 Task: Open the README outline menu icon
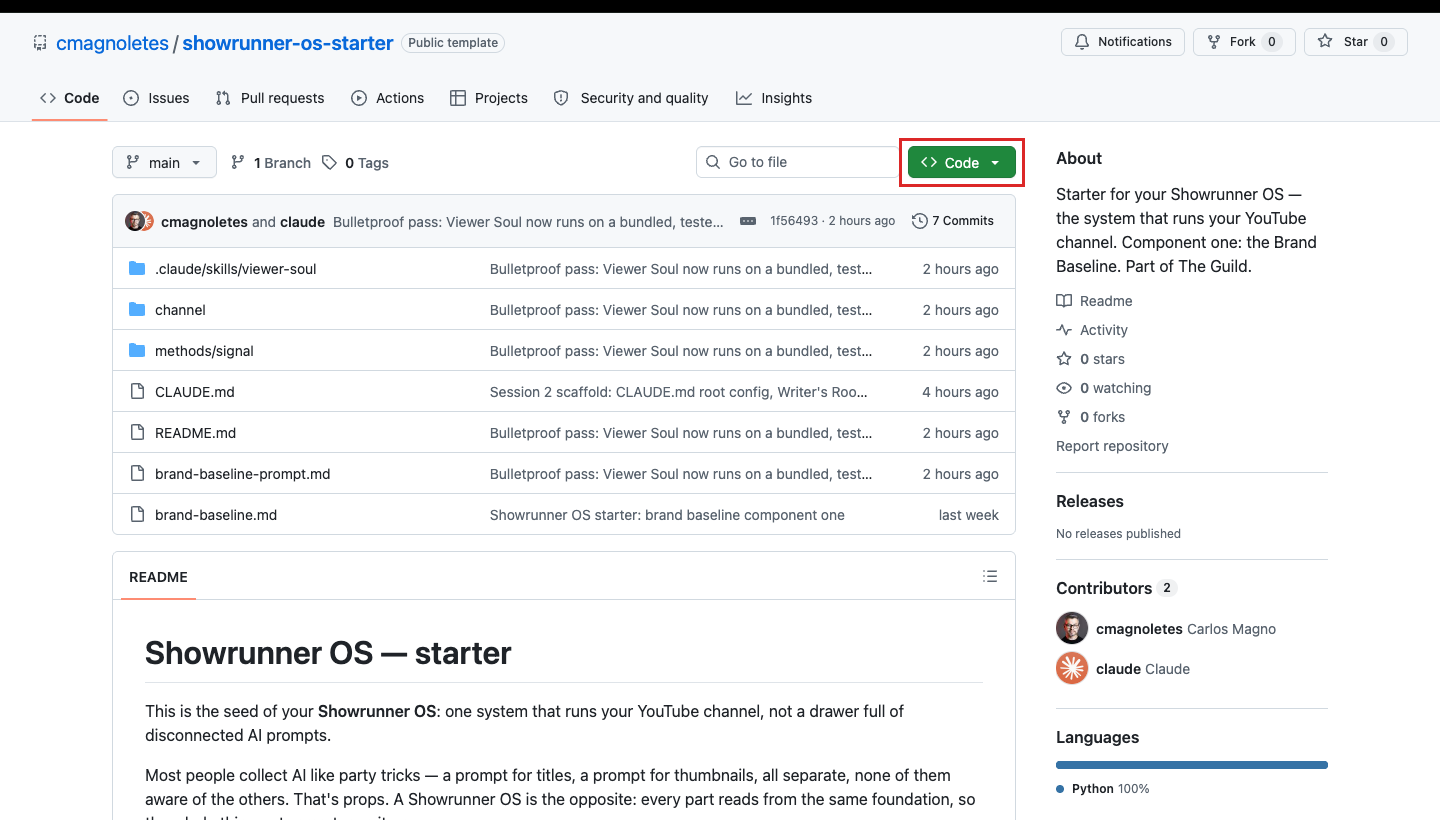point(990,576)
